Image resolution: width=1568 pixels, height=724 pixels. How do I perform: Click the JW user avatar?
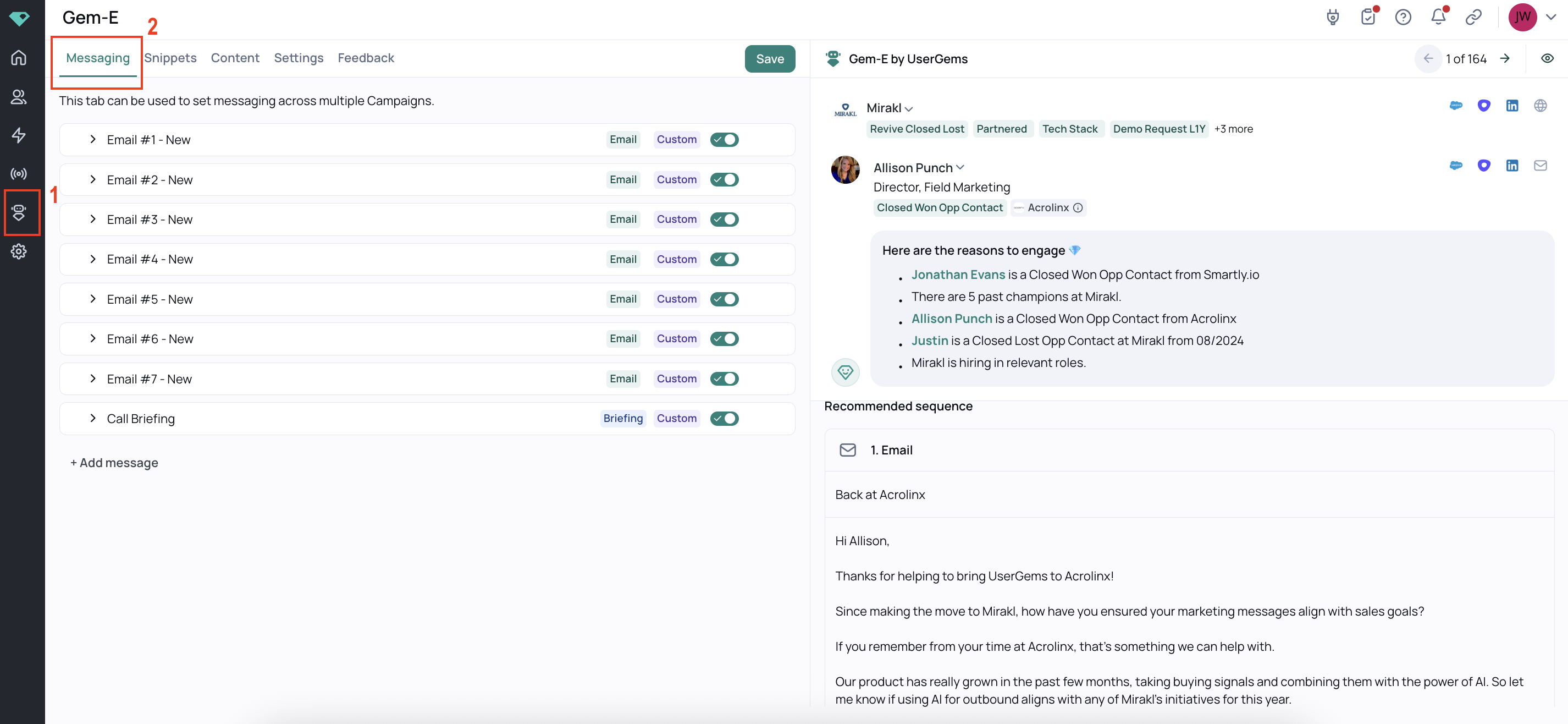[1522, 17]
